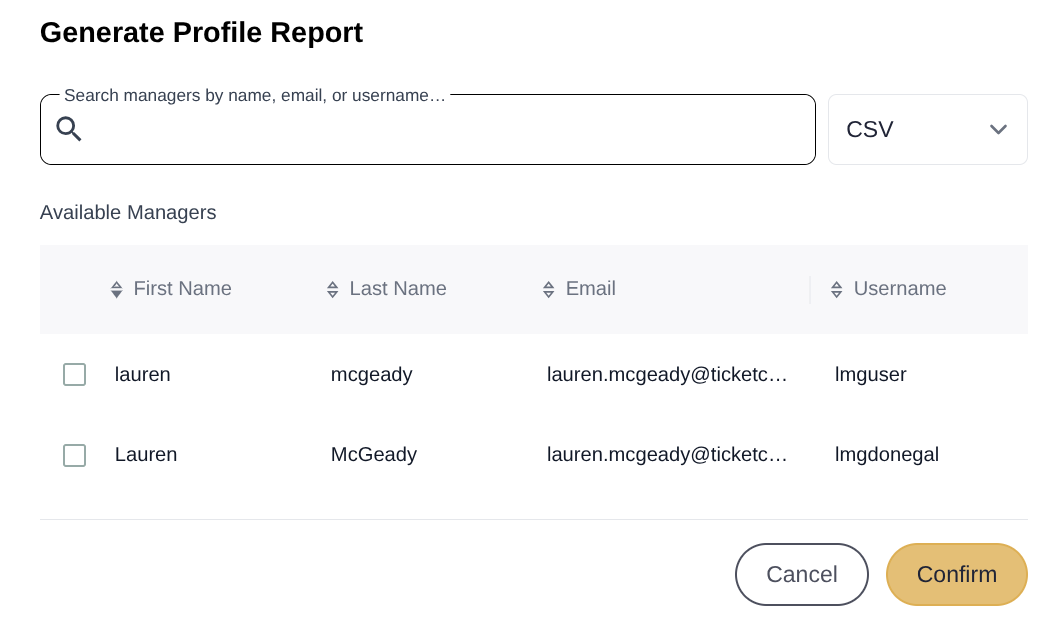Expand format options via chevron arrow
This screenshot has width=1059, height=641.
pos(998,130)
